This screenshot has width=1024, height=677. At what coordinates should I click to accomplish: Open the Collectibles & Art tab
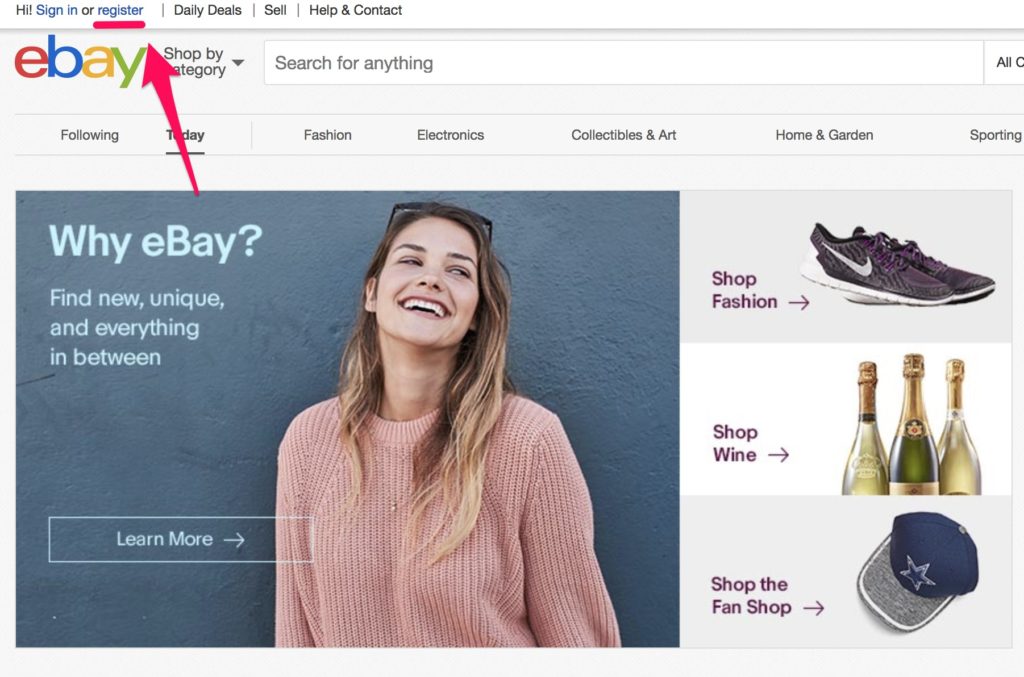tap(624, 135)
